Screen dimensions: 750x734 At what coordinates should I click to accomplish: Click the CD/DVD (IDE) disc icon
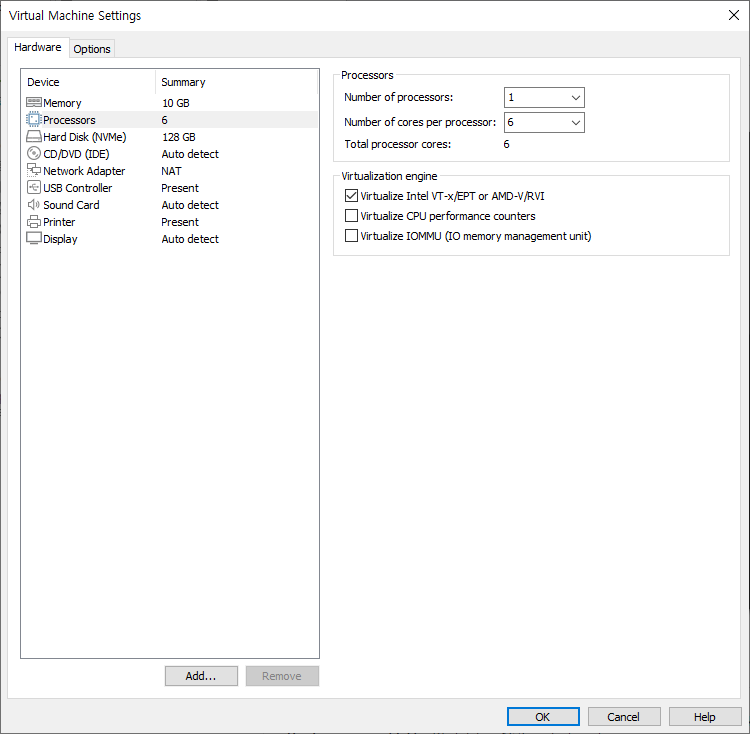(33, 153)
